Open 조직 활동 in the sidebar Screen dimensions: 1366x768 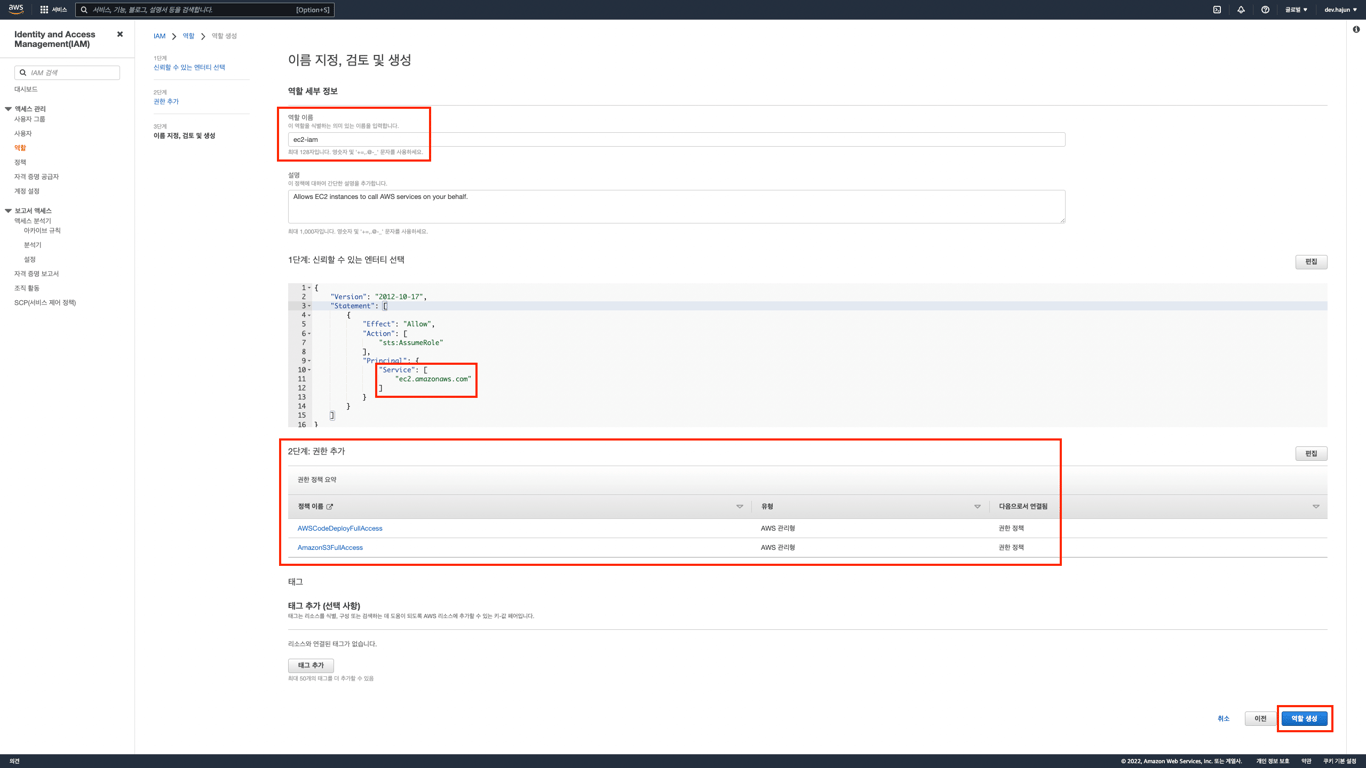click(x=27, y=288)
